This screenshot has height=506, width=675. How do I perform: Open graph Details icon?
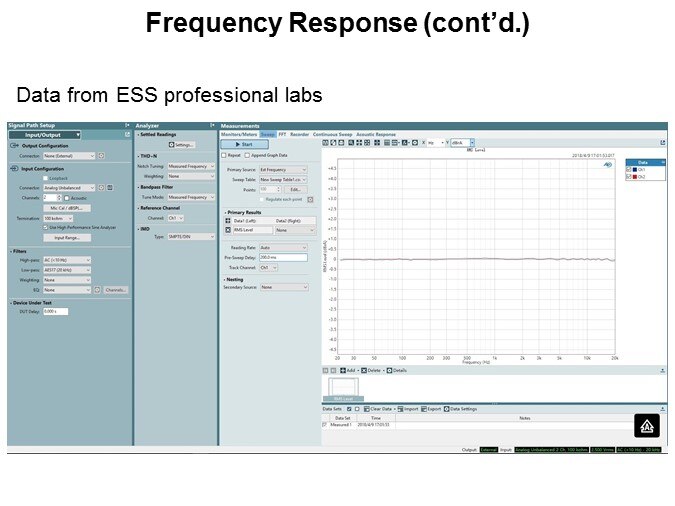point(389,370)
